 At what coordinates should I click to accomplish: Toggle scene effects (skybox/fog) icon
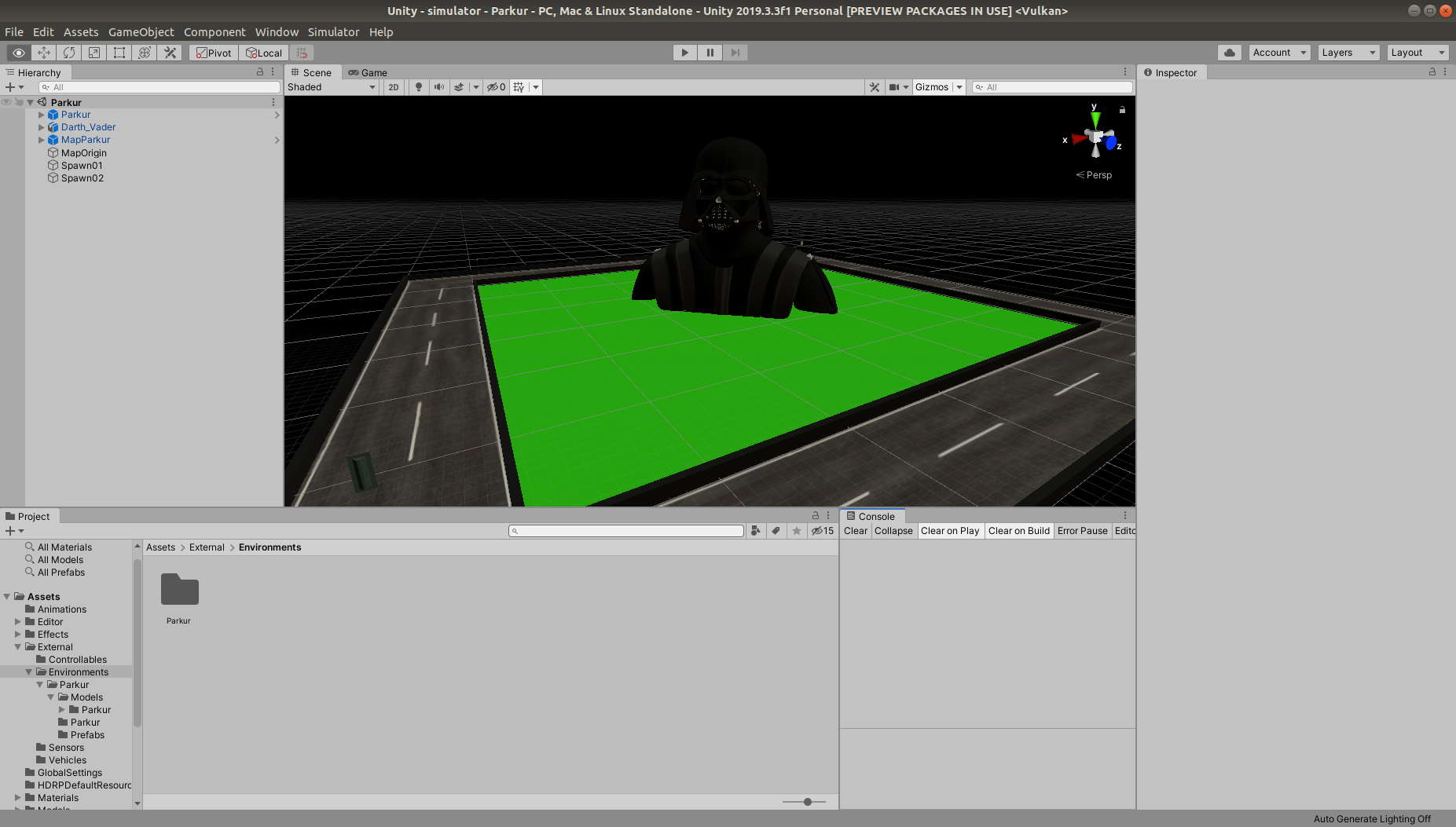point(459,87)
